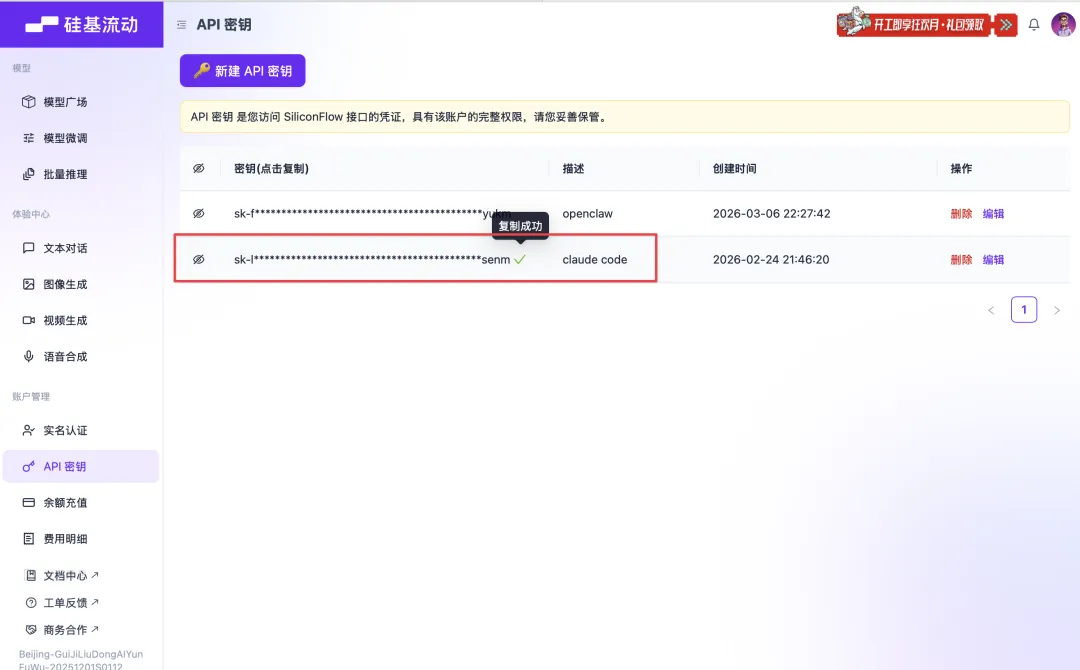Viewport: 1080px width, 670px height.
Task: Delete the claude code API key
Action: click(x=961, y=260)
